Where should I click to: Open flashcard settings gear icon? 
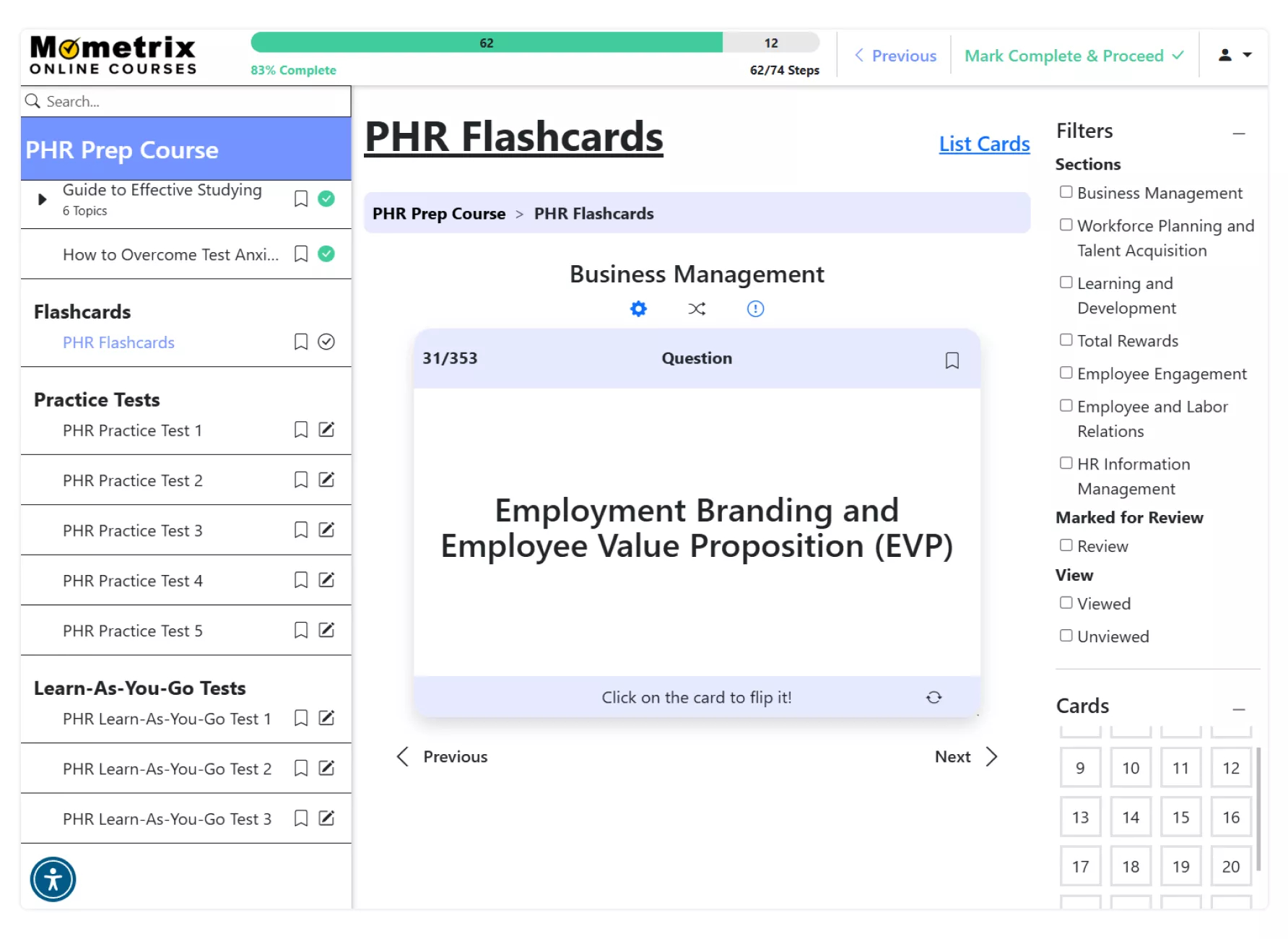pyautogui.click(x=638, y=309)
